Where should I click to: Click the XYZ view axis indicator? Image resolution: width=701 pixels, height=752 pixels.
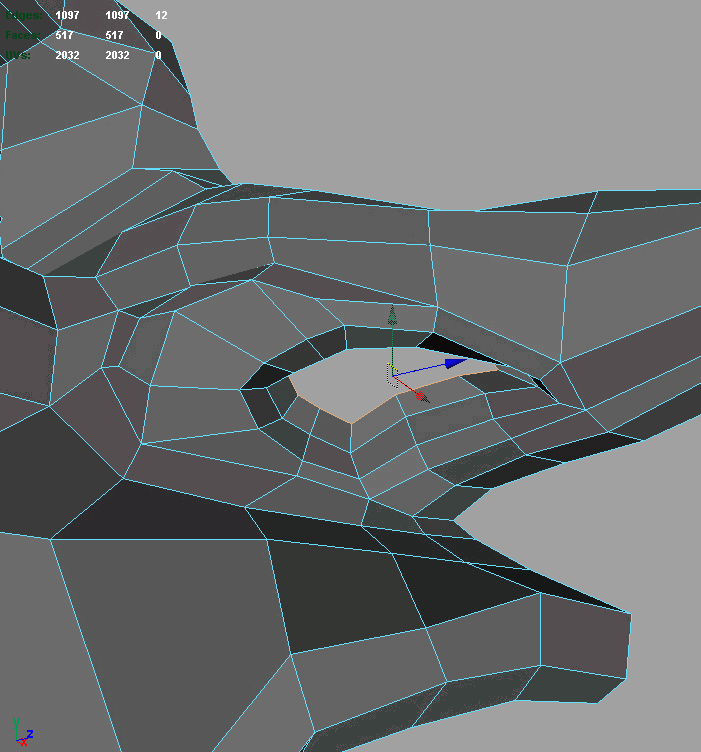click(22, 731)
